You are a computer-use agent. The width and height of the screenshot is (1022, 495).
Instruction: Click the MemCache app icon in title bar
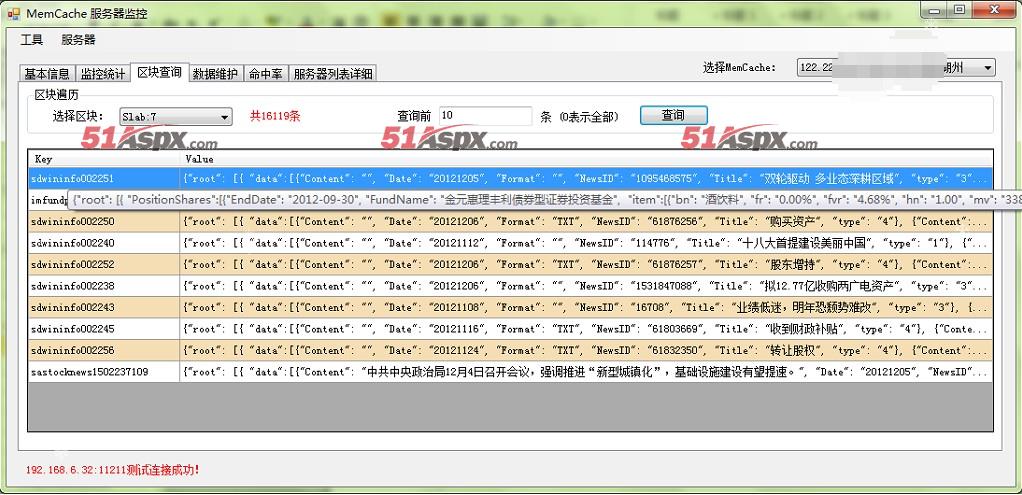point(14,13)
